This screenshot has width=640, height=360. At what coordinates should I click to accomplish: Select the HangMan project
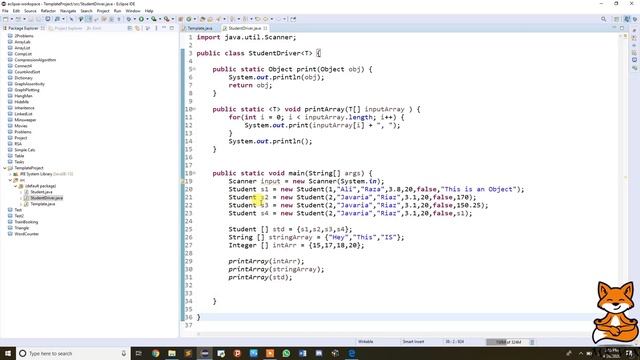pyautogui.click(x=23, y=96)
